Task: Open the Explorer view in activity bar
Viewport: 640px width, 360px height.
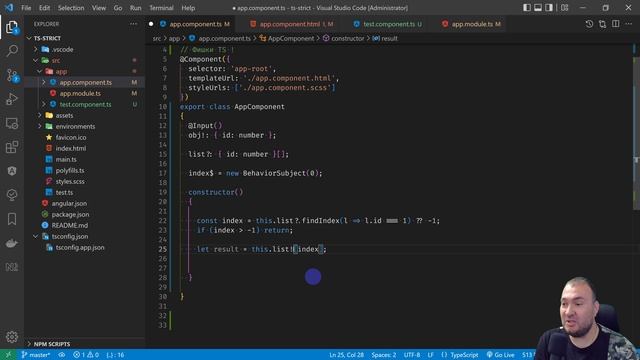Action: click(12, 27)
